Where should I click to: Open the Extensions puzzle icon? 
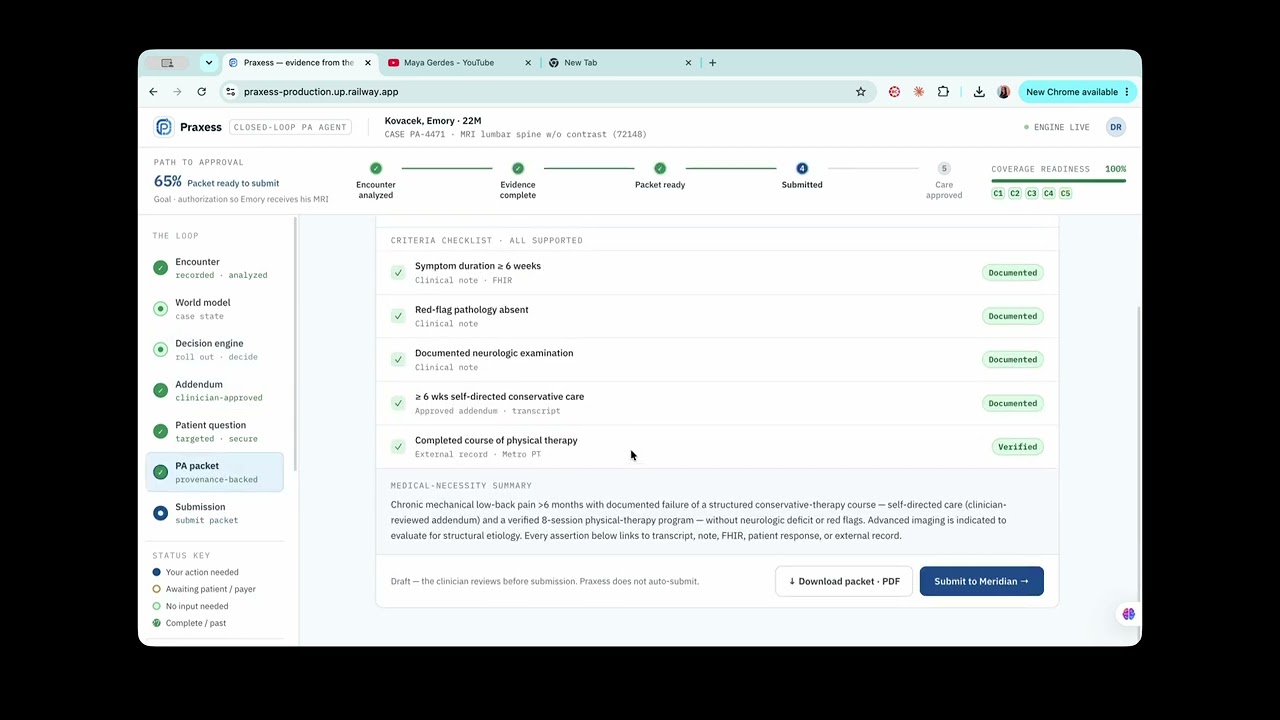tap(943, 92)
